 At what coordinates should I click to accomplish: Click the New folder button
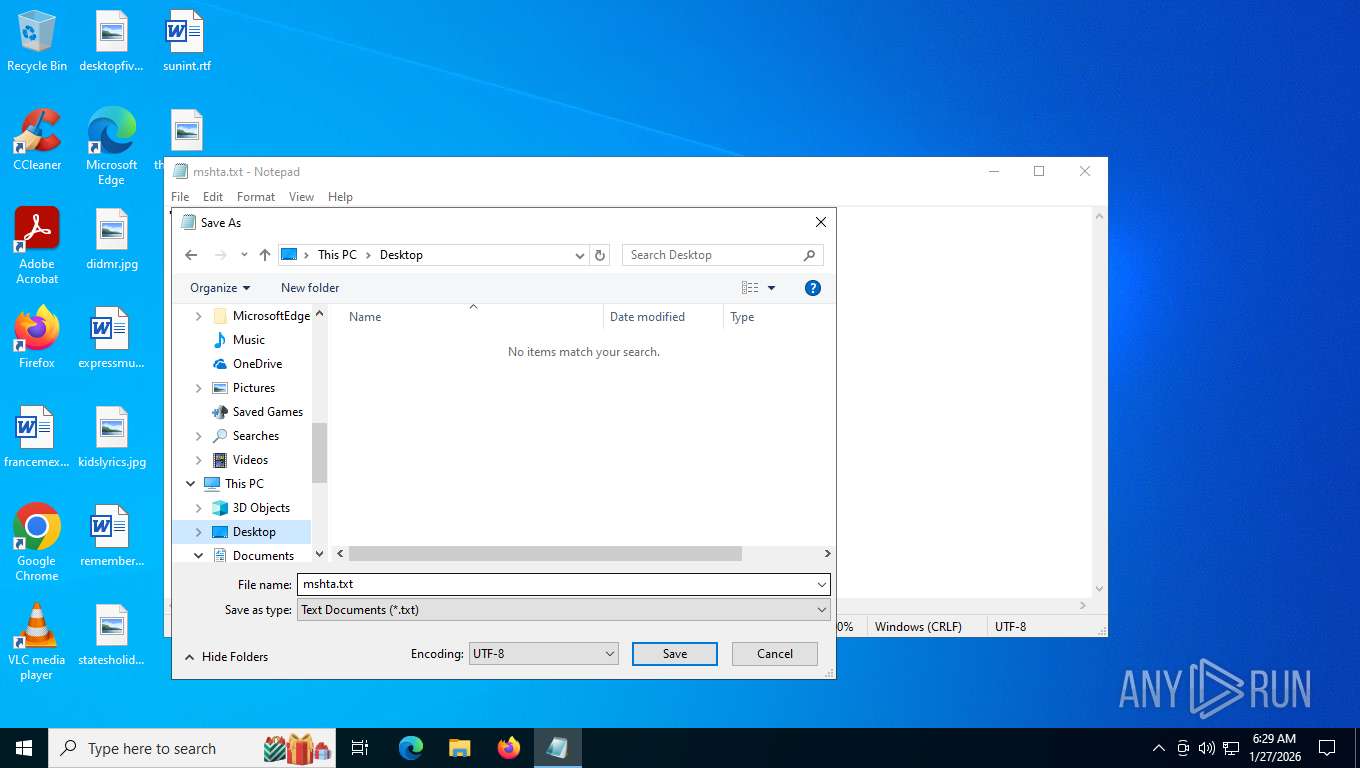310,288
